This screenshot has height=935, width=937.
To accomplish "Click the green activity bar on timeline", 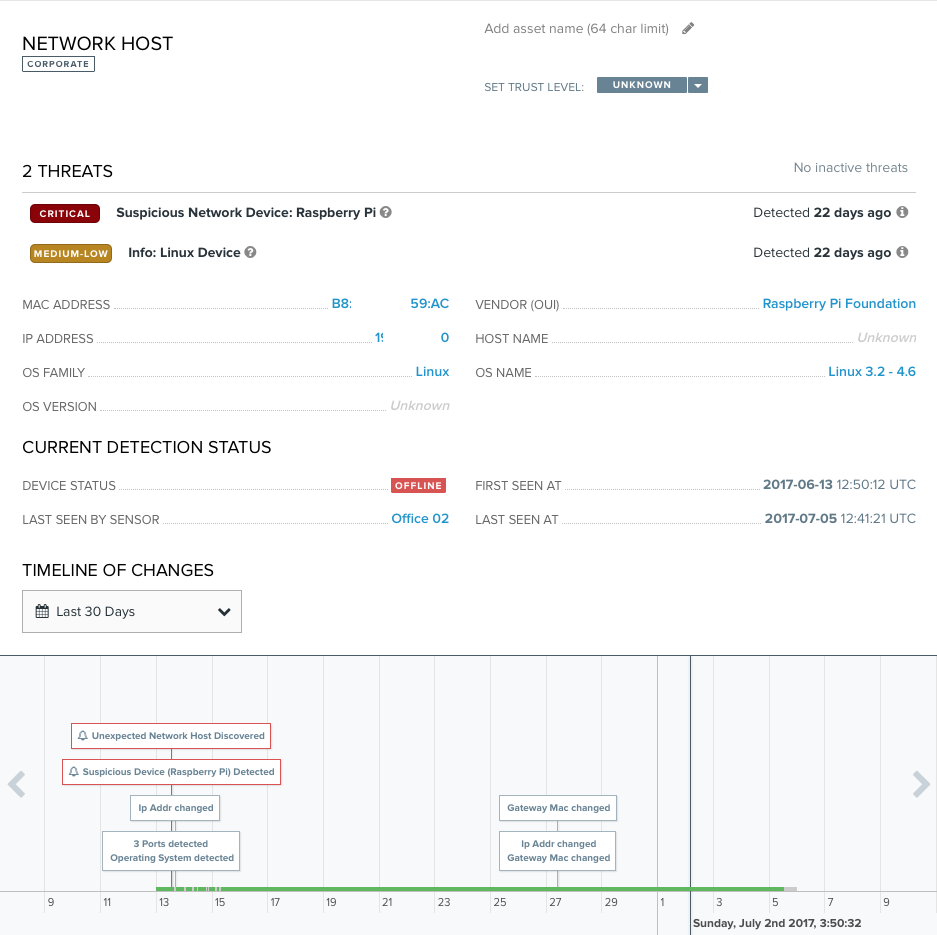I will (x=470, y=888).
